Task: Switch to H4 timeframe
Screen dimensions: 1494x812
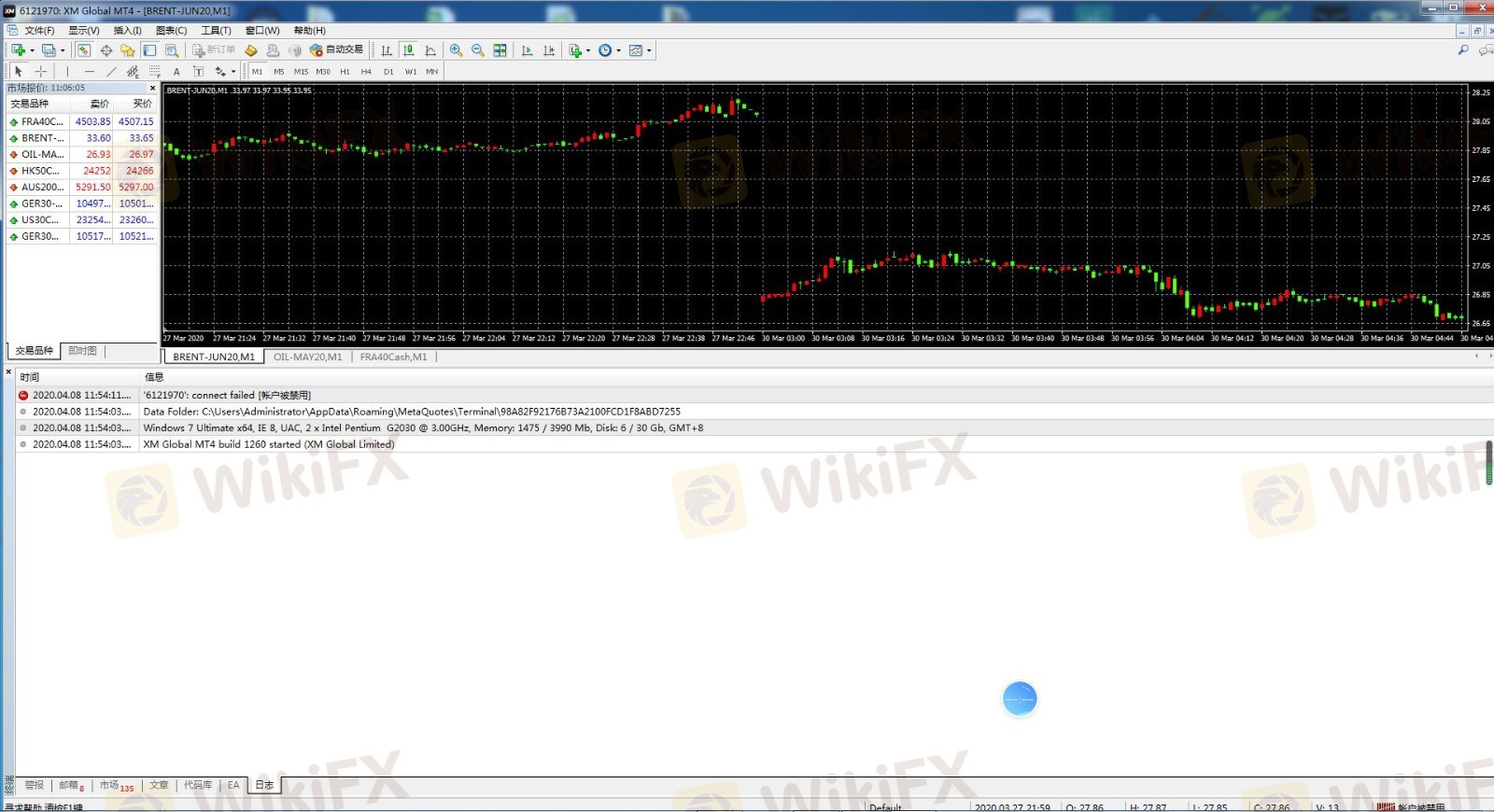Action: tap(366, 71)
